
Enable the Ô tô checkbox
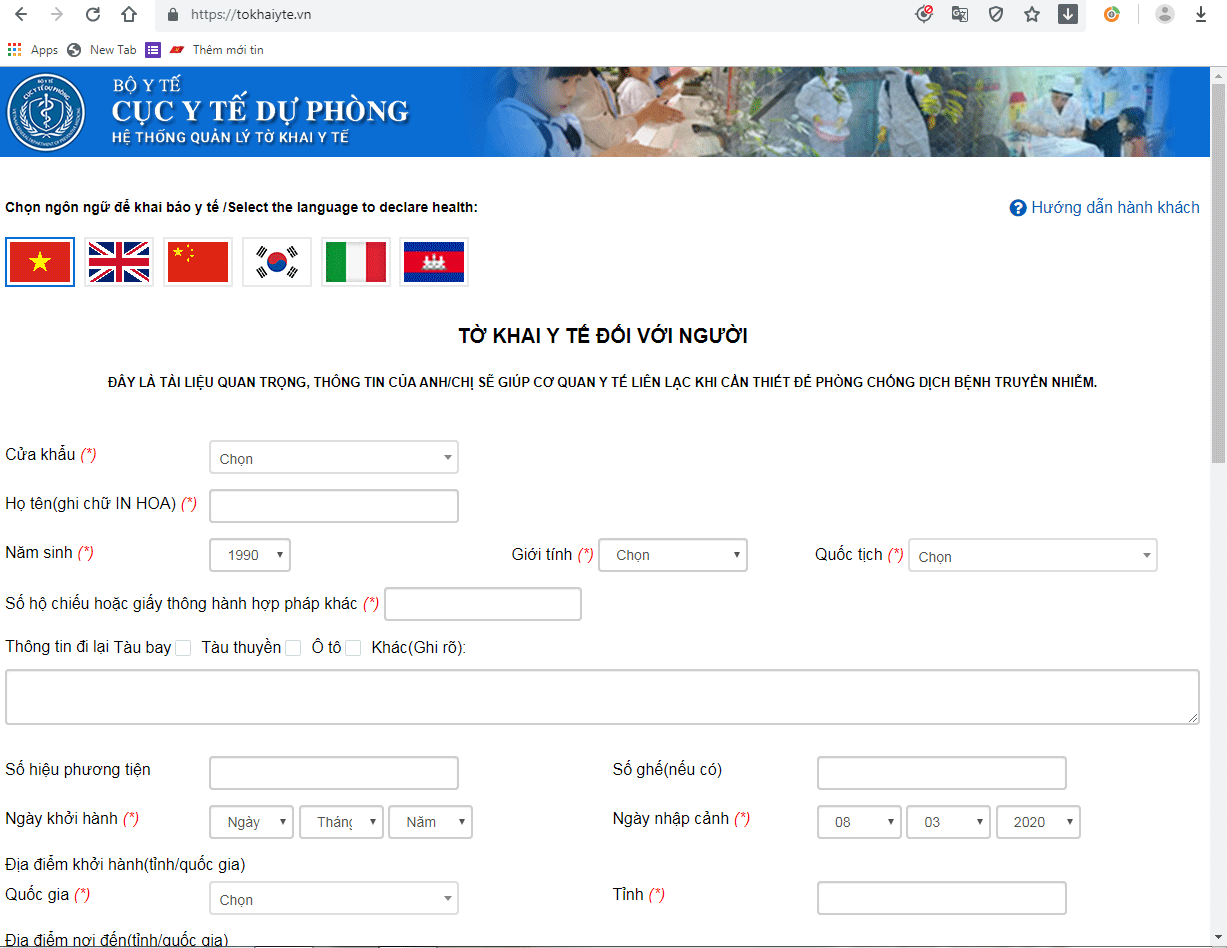(353, 648)
